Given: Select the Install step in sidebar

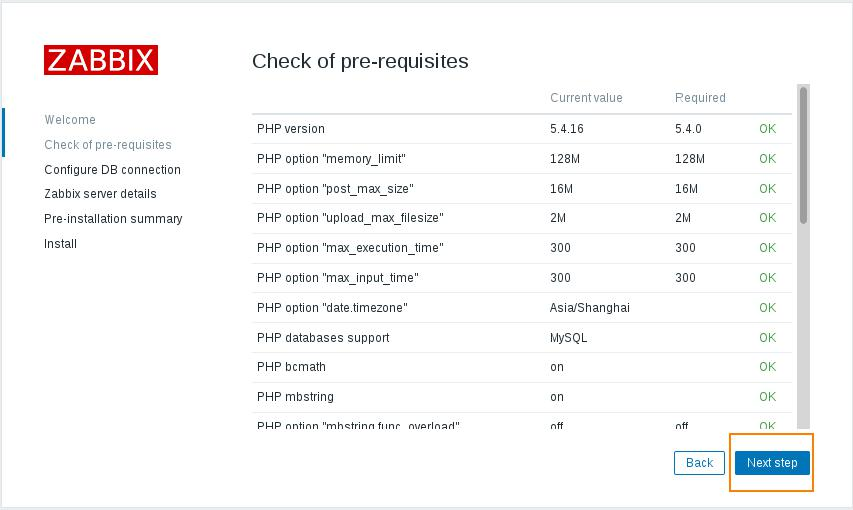Looking at the screenshot, I should point(60,244).
